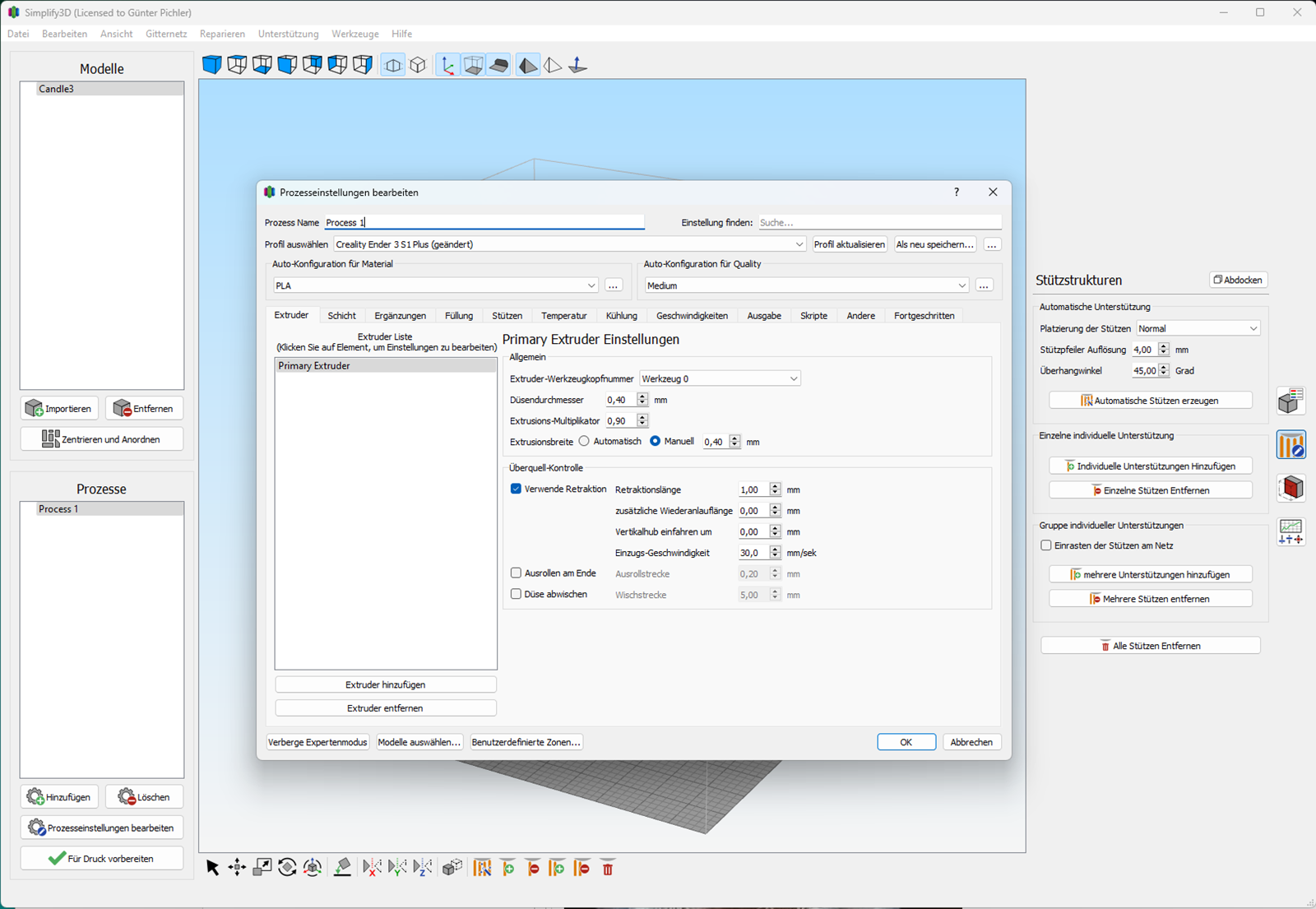1316x909 pixels.
Task: Mirror model along Y axis
Action: pyautogui.click(x=397, y=867)
